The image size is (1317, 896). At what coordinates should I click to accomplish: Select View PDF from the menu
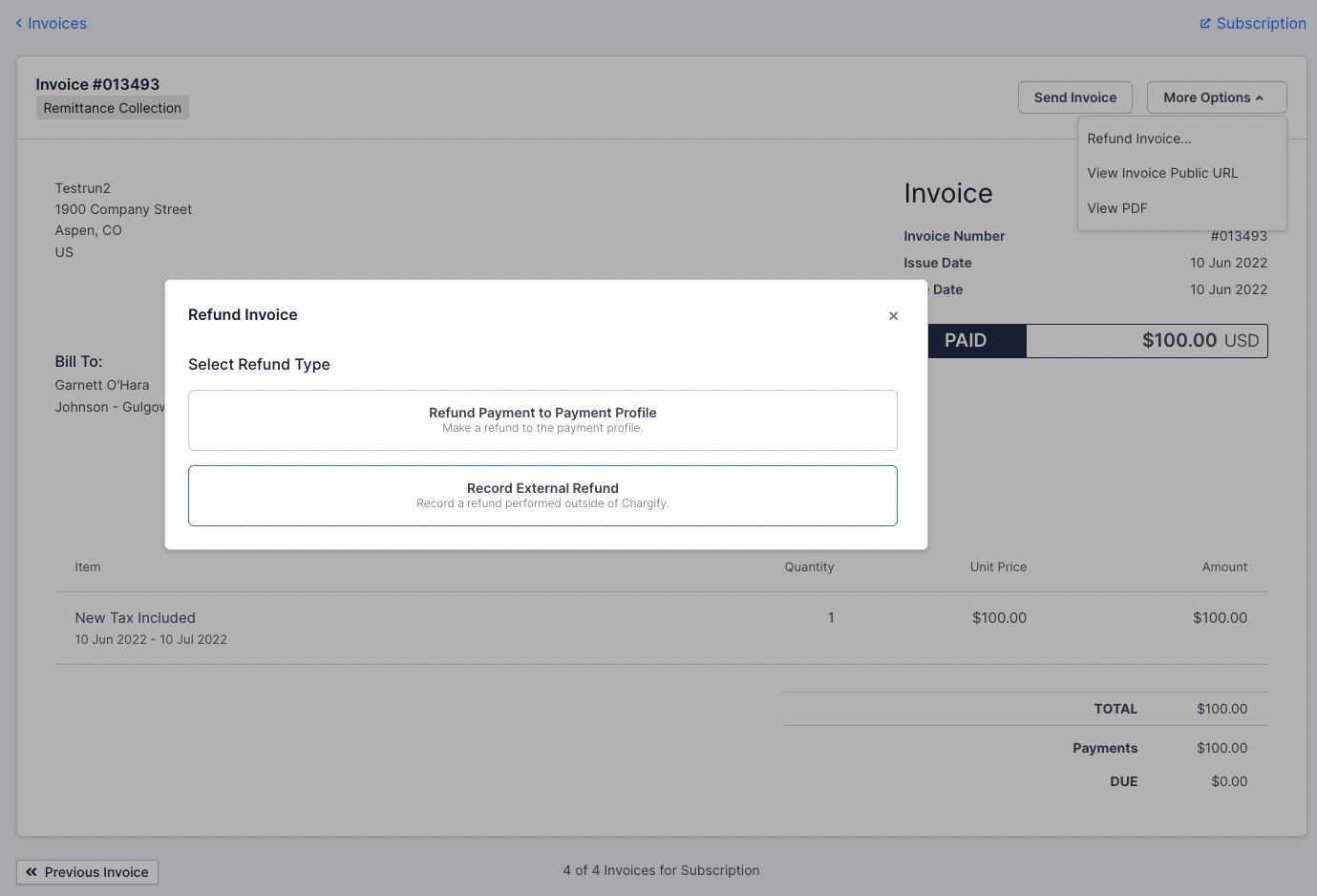pos(1117,207)
